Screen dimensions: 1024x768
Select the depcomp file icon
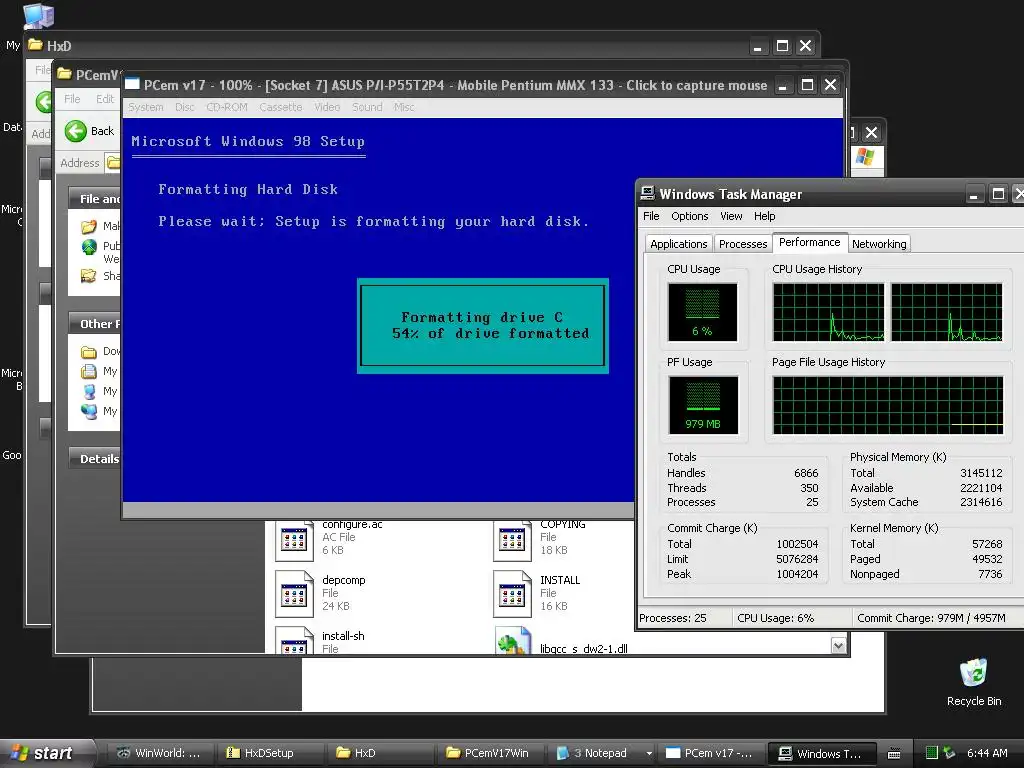coord(294,594)
